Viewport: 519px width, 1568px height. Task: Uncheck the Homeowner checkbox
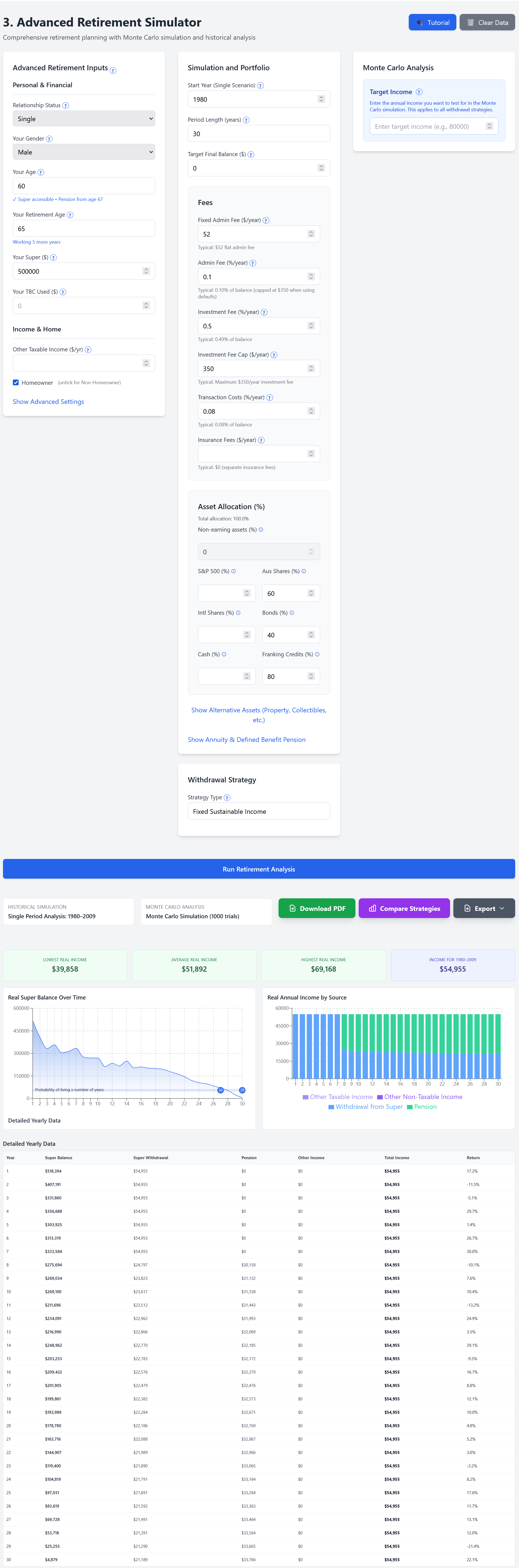pos(16,383)
